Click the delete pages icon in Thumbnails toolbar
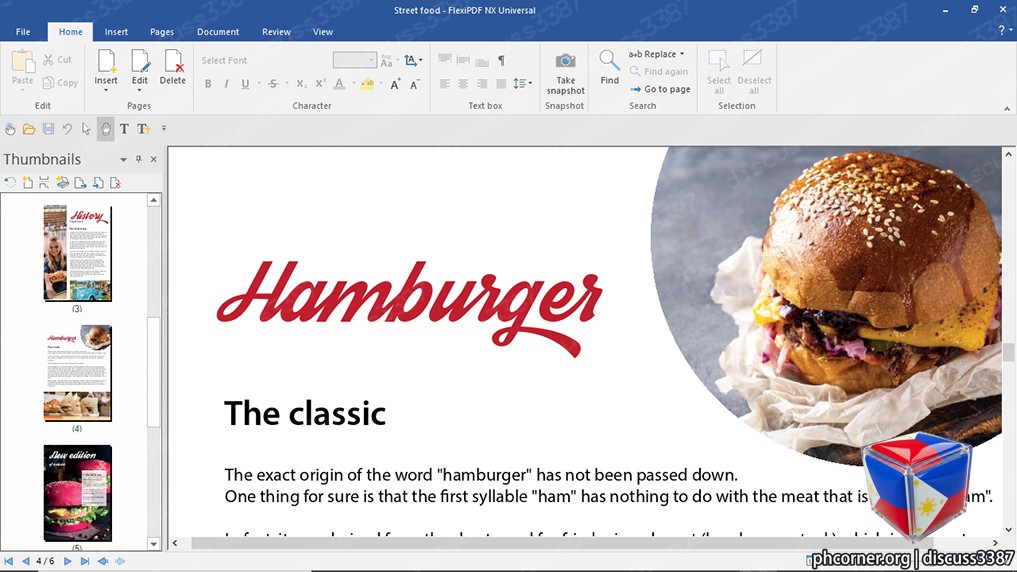Screen dimensions: 1017x572 coord(115,183)
